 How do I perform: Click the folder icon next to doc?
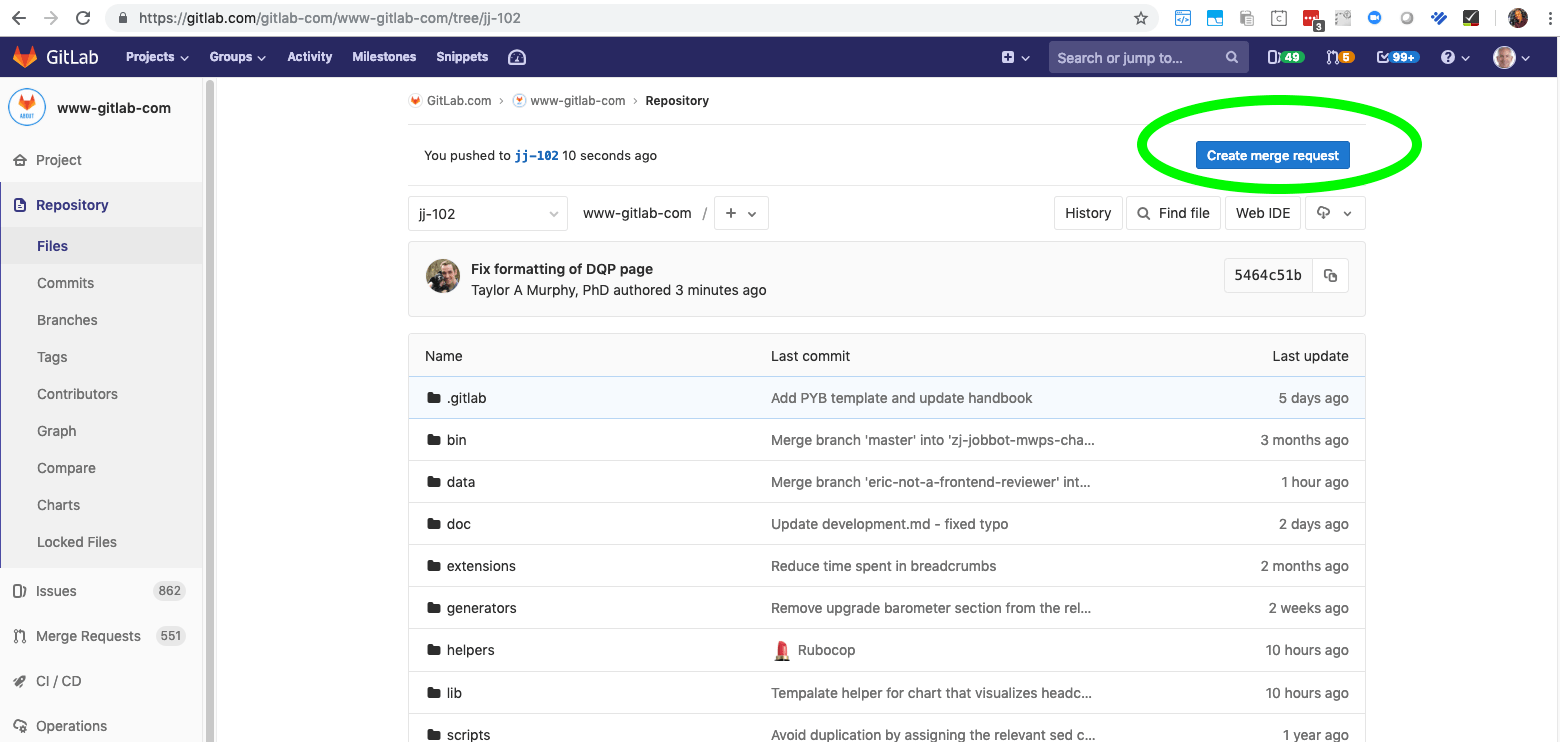433,524
